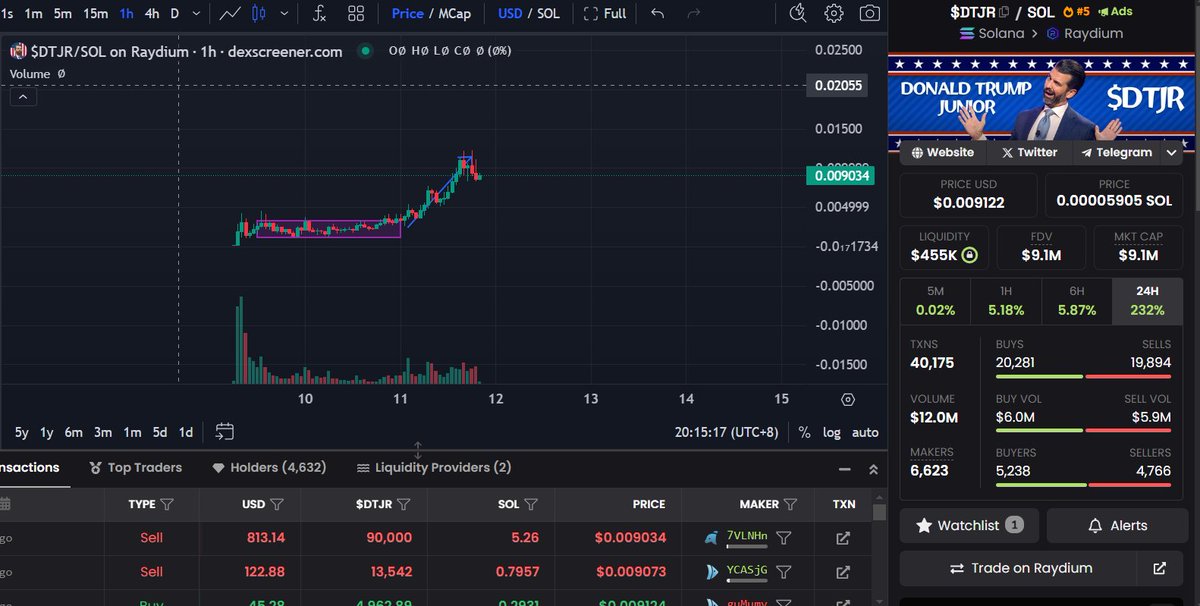Open the go-to-date calendar icon

click(x=225, y=432)
